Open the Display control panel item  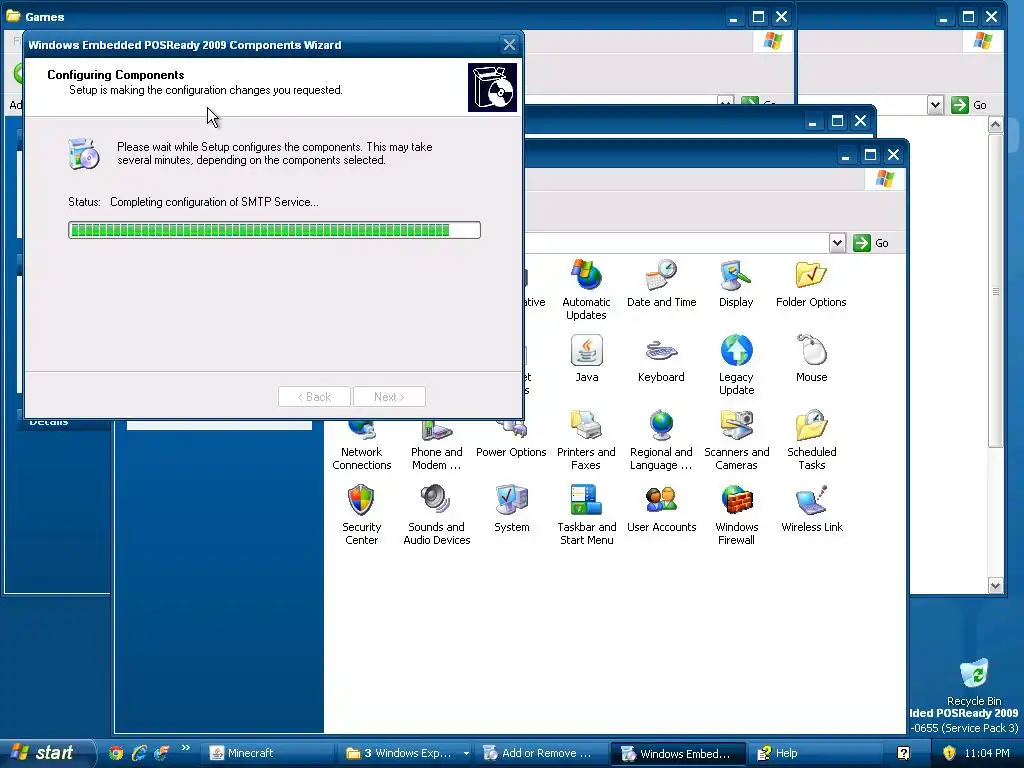[736, 283]
